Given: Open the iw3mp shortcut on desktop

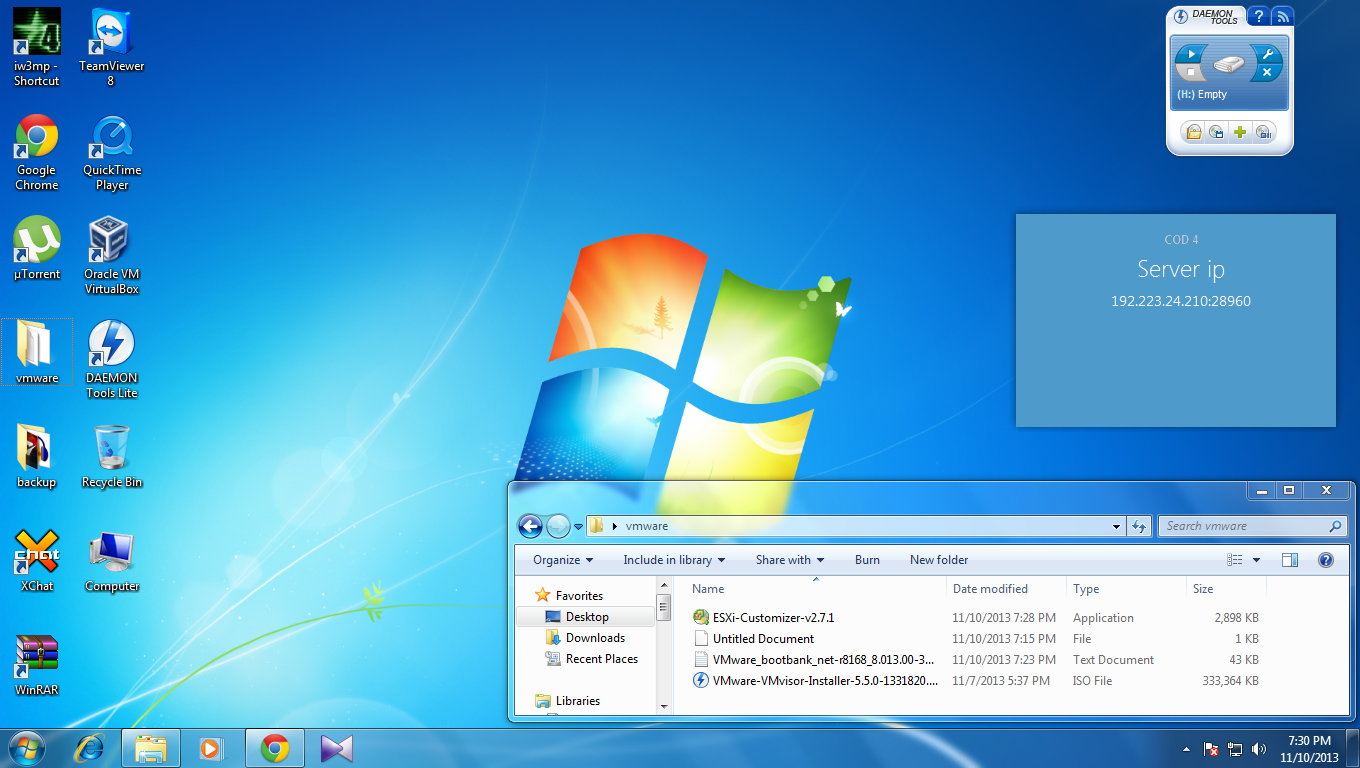Looking at the screenshot, I should (x=37, y=47).
